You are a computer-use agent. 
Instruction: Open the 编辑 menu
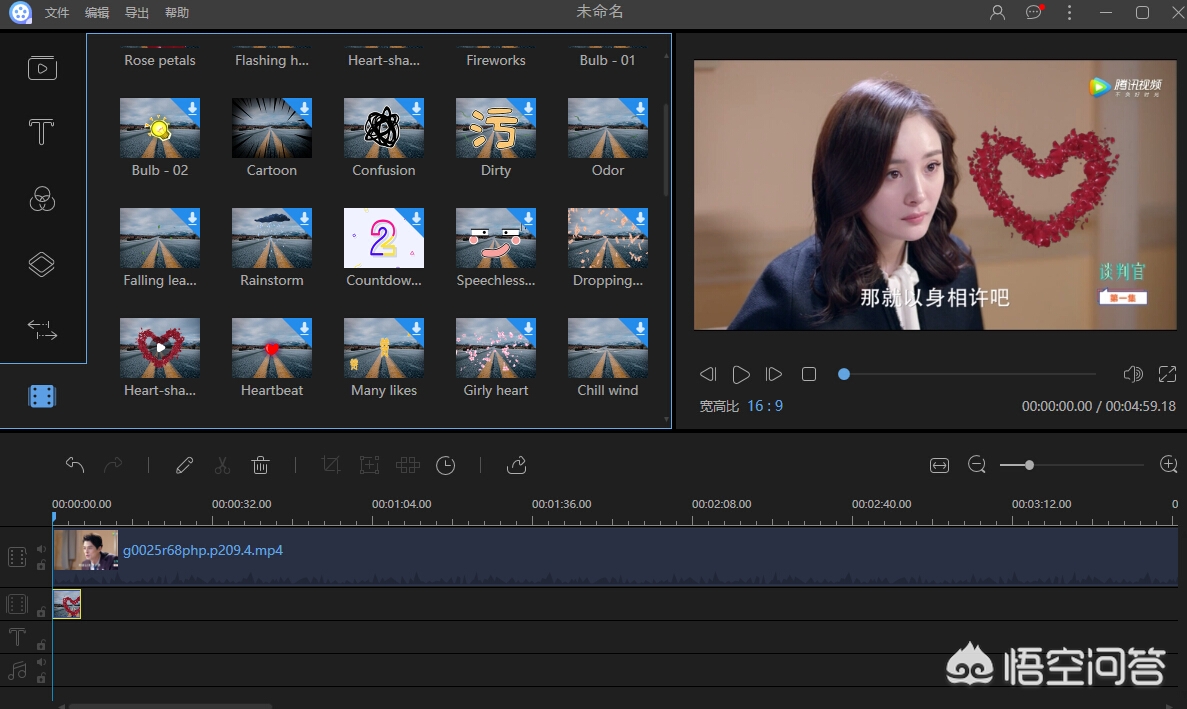tap(97, 13)
